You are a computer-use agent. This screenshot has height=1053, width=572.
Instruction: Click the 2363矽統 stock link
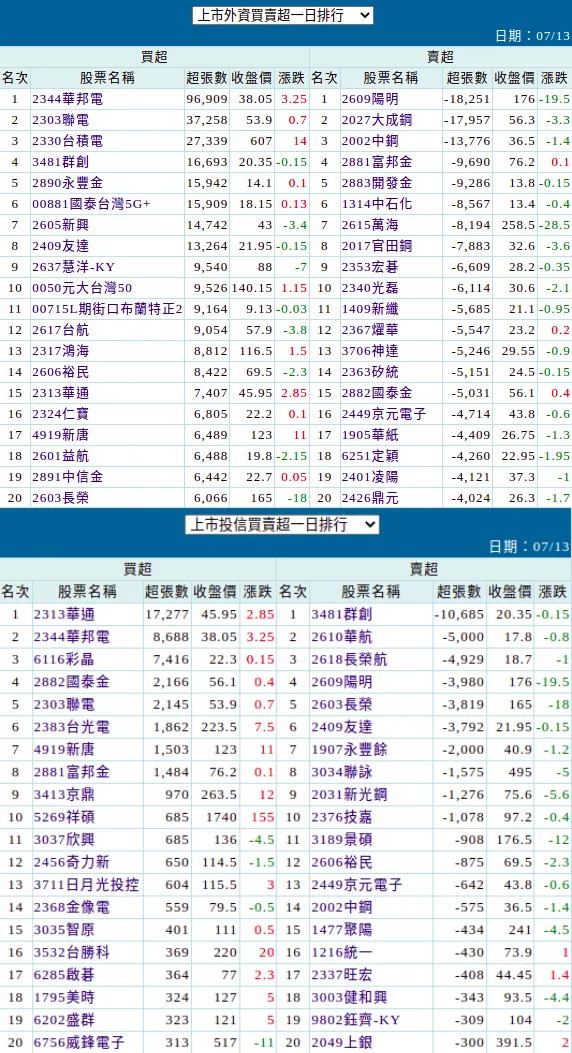click(371, 372)
